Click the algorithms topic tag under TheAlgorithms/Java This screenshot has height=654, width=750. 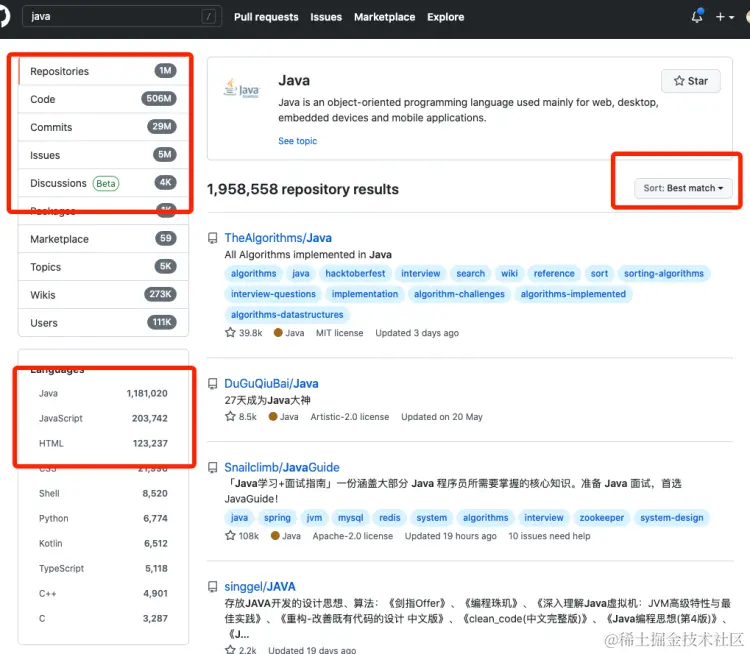(x=254, y=274)
